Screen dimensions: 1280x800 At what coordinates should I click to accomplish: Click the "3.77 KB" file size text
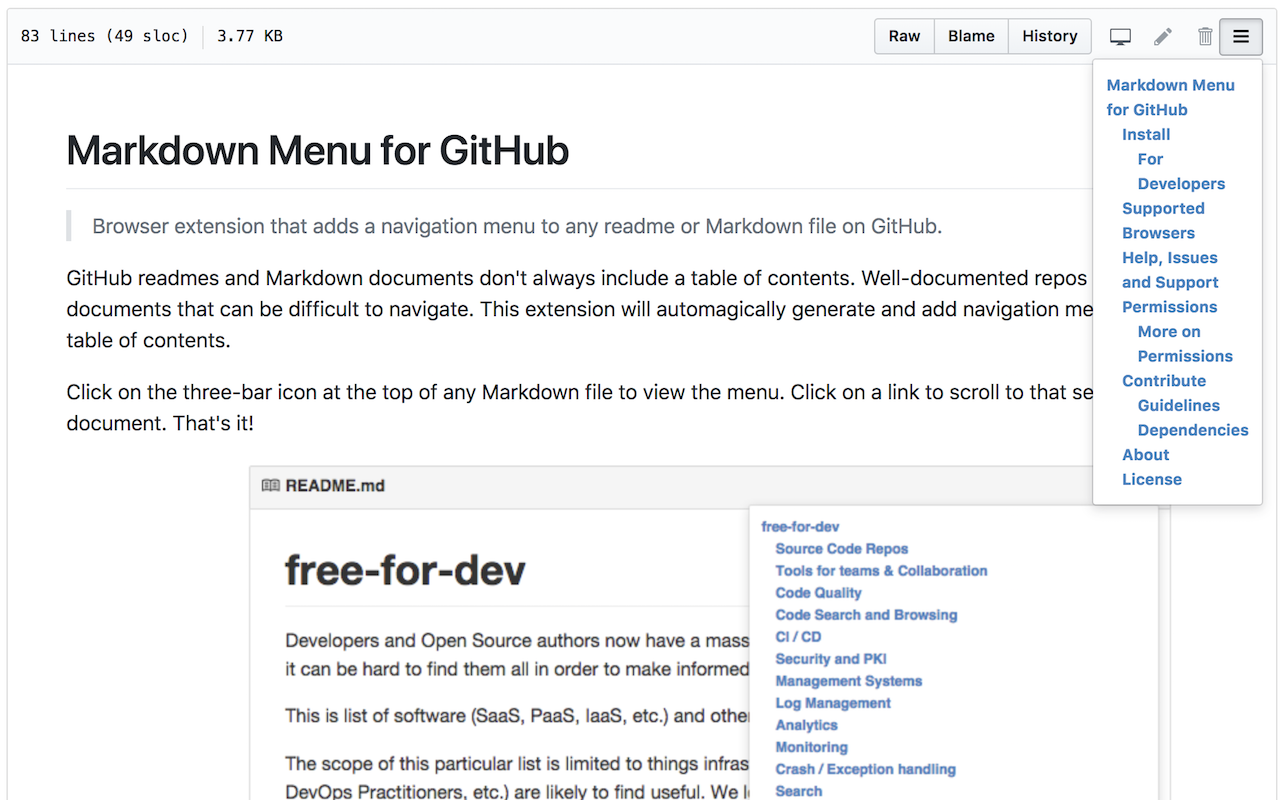250,36
